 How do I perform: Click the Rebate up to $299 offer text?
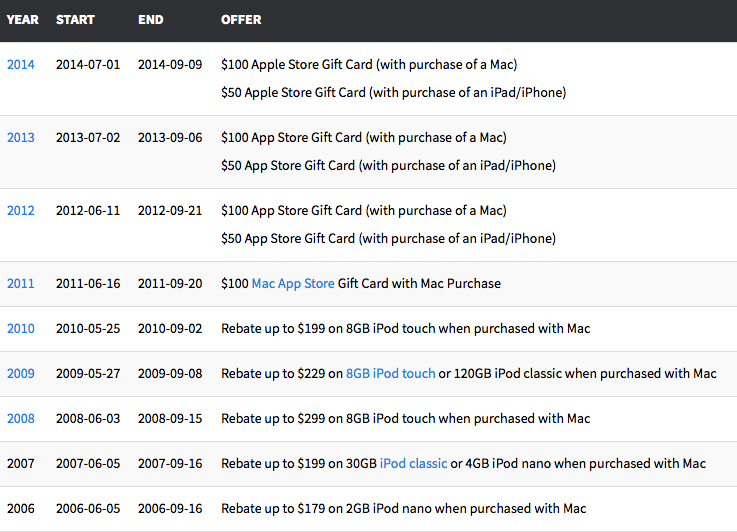point(406,418)
